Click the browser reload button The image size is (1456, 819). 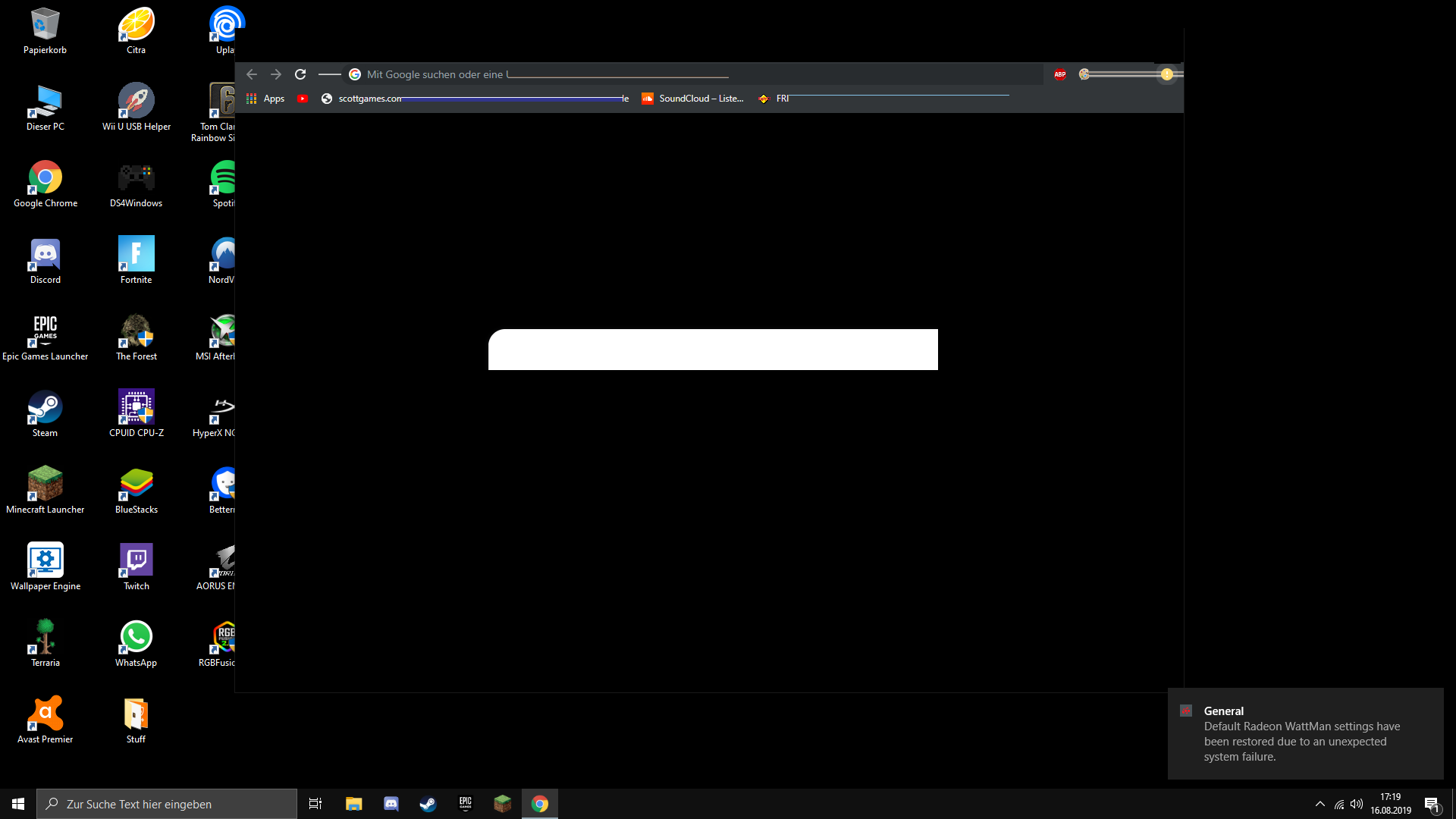(300, 74)
